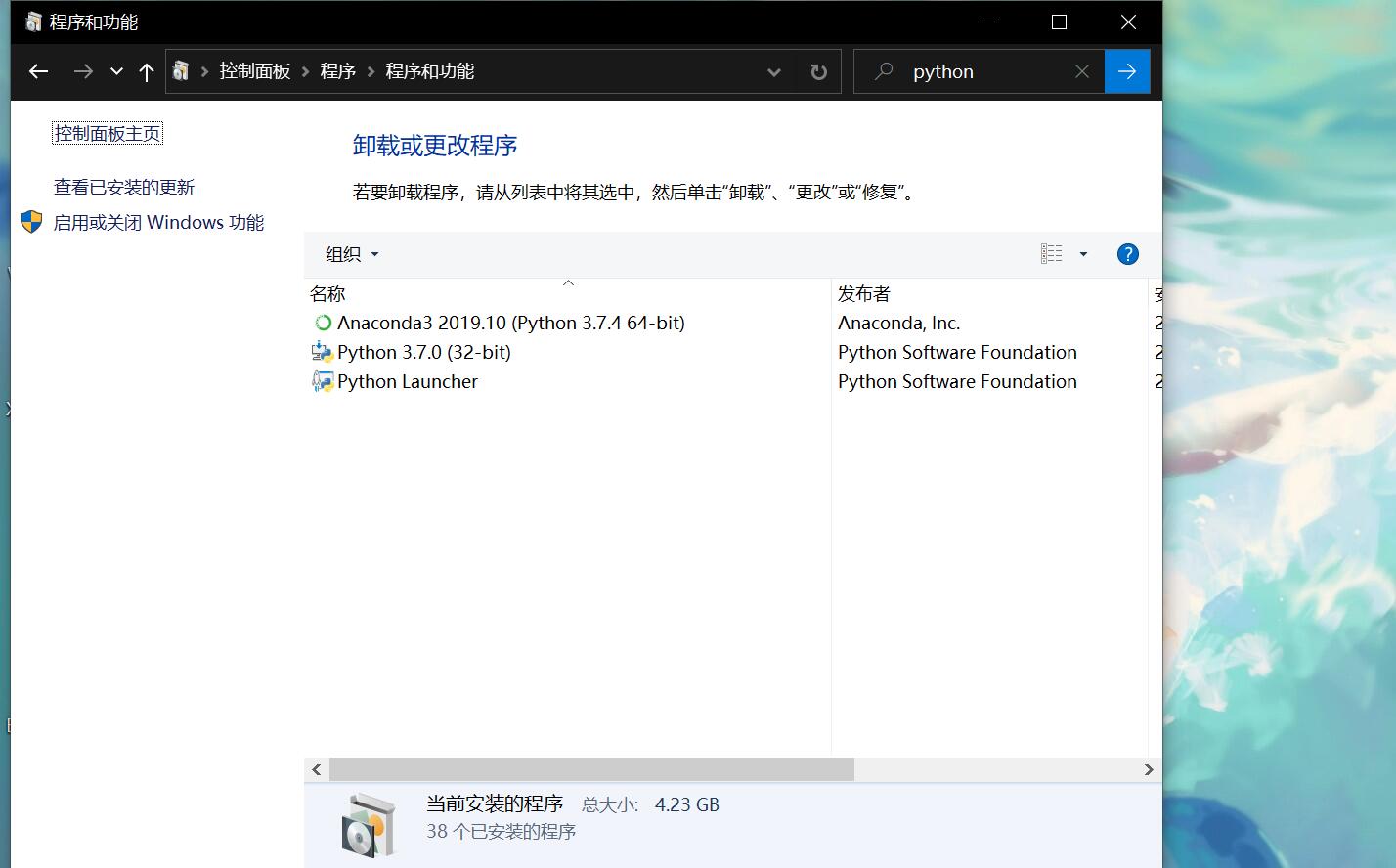Navigate to 控制面板 in the breadcrumb
Viewport: 1396px width, 868px height.
coord(255,71)
